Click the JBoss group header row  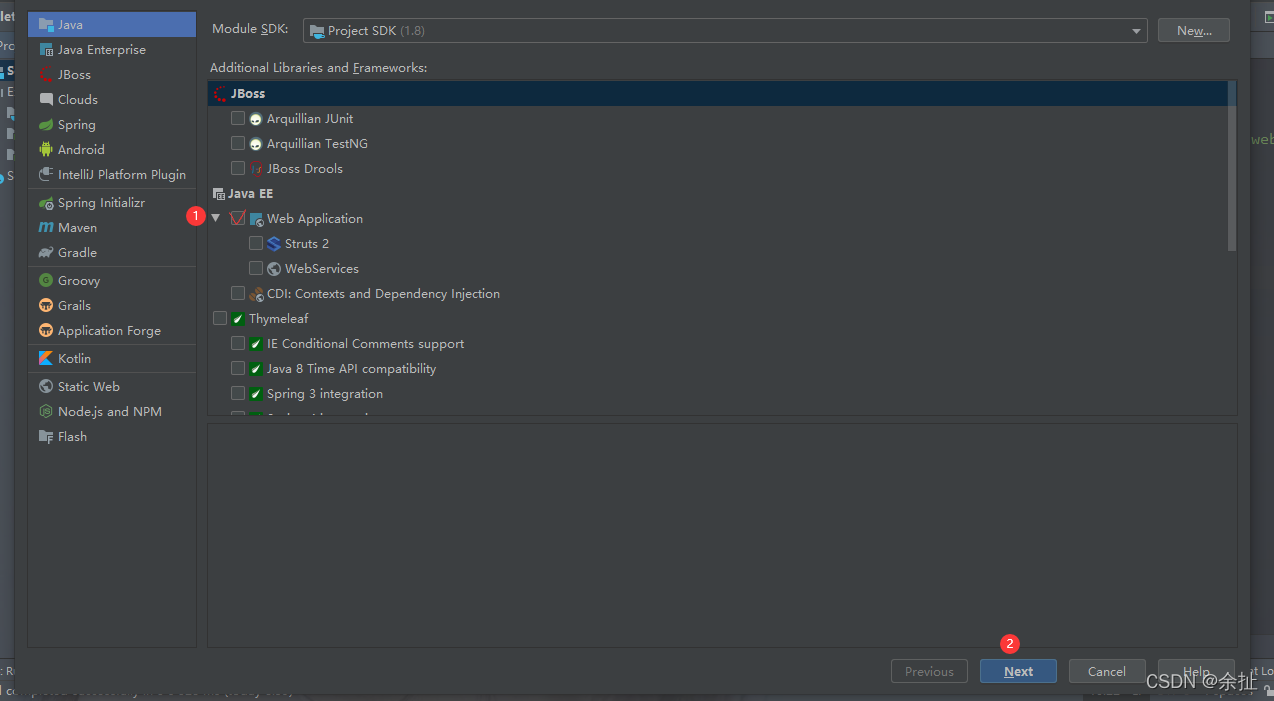click(x=718, y=93)
